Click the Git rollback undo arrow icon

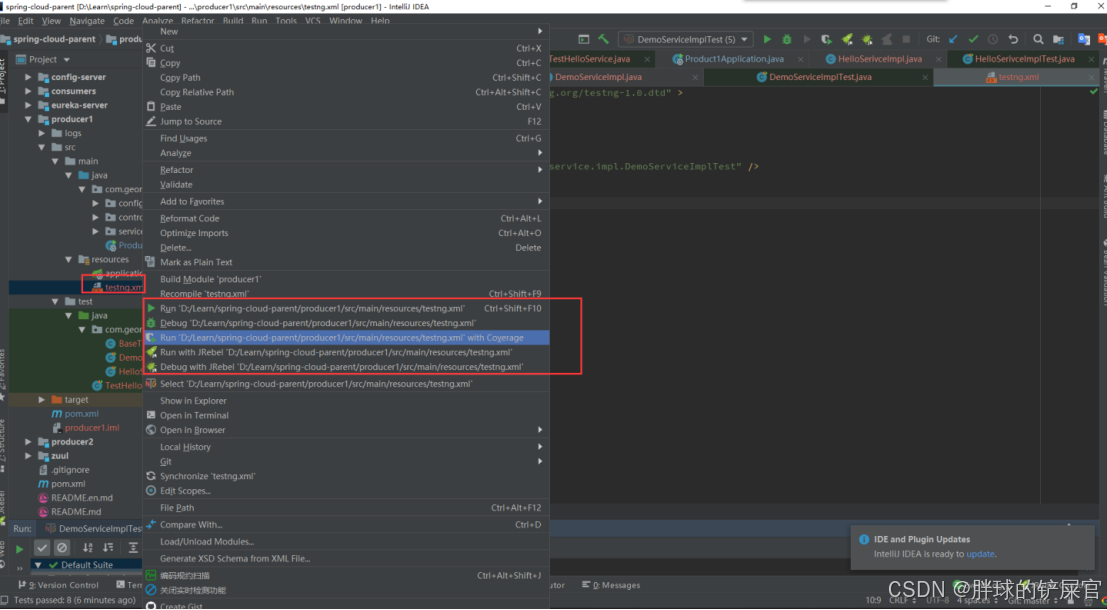click(1013, 40)
